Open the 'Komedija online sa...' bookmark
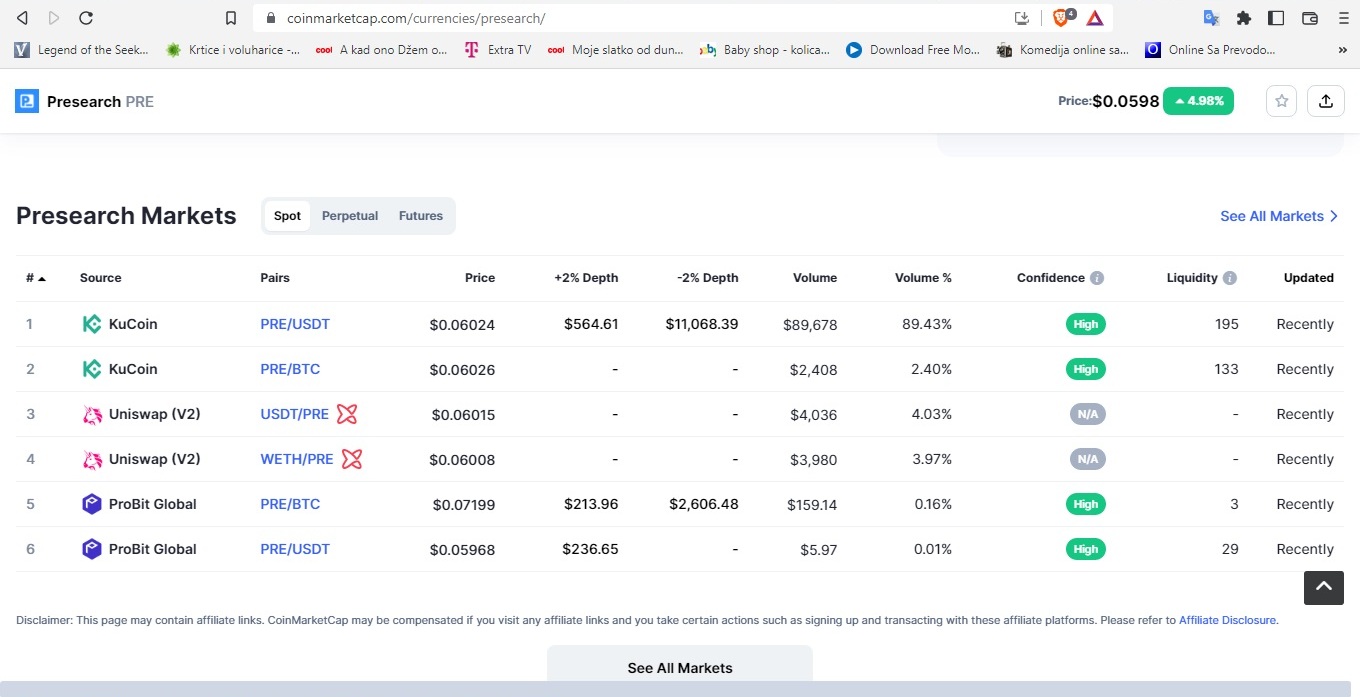 [1063, 49]
